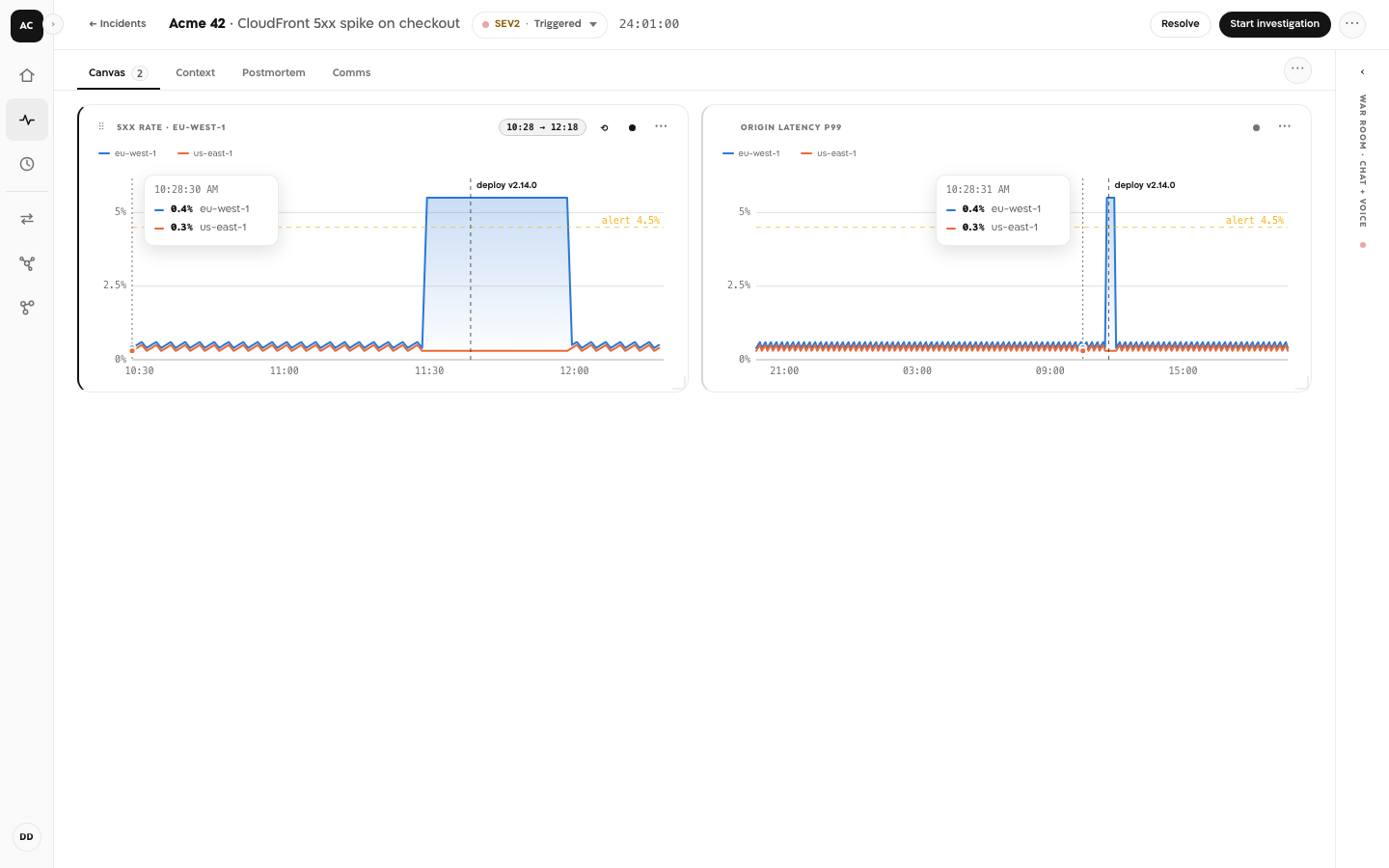Open the service graph nodes icon
Screen dimensions: 1389x868
click(x=27, y=263)
